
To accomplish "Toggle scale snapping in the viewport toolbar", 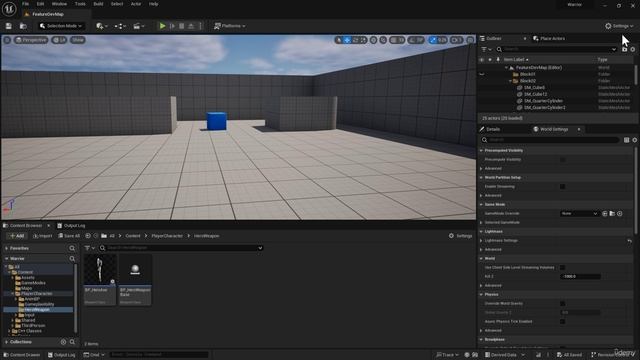I will pos(433,40).
